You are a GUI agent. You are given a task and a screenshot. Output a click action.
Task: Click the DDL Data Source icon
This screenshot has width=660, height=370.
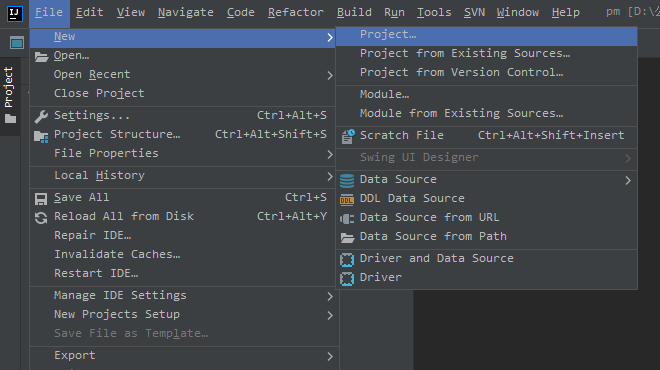click(x=347, y=200)
